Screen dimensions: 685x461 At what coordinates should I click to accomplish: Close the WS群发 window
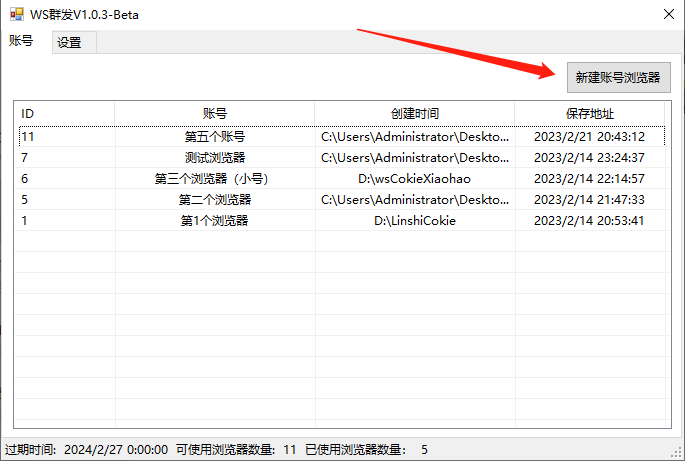tap(667, 15)
